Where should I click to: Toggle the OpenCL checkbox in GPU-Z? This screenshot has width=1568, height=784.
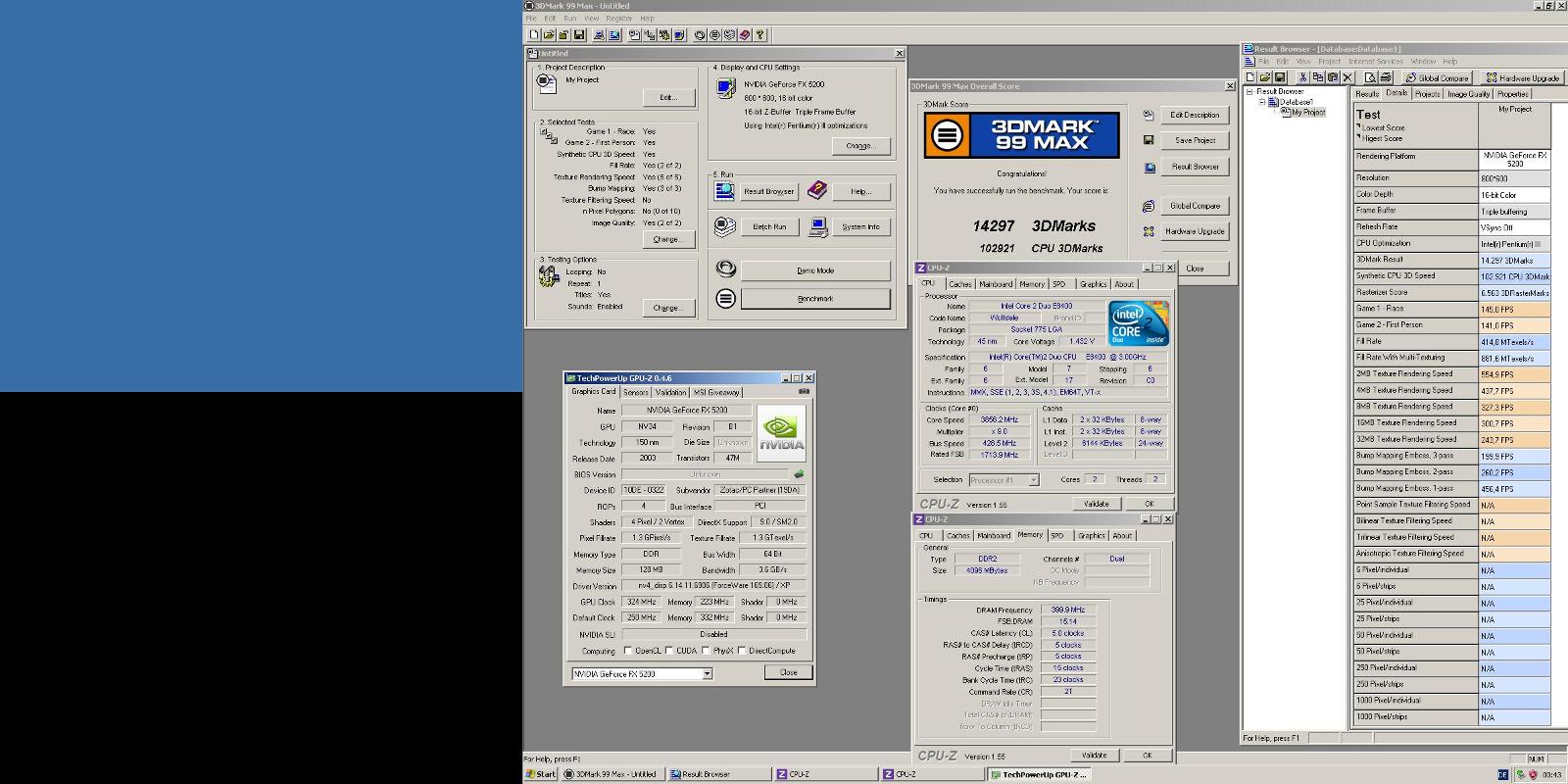(628, 650)
